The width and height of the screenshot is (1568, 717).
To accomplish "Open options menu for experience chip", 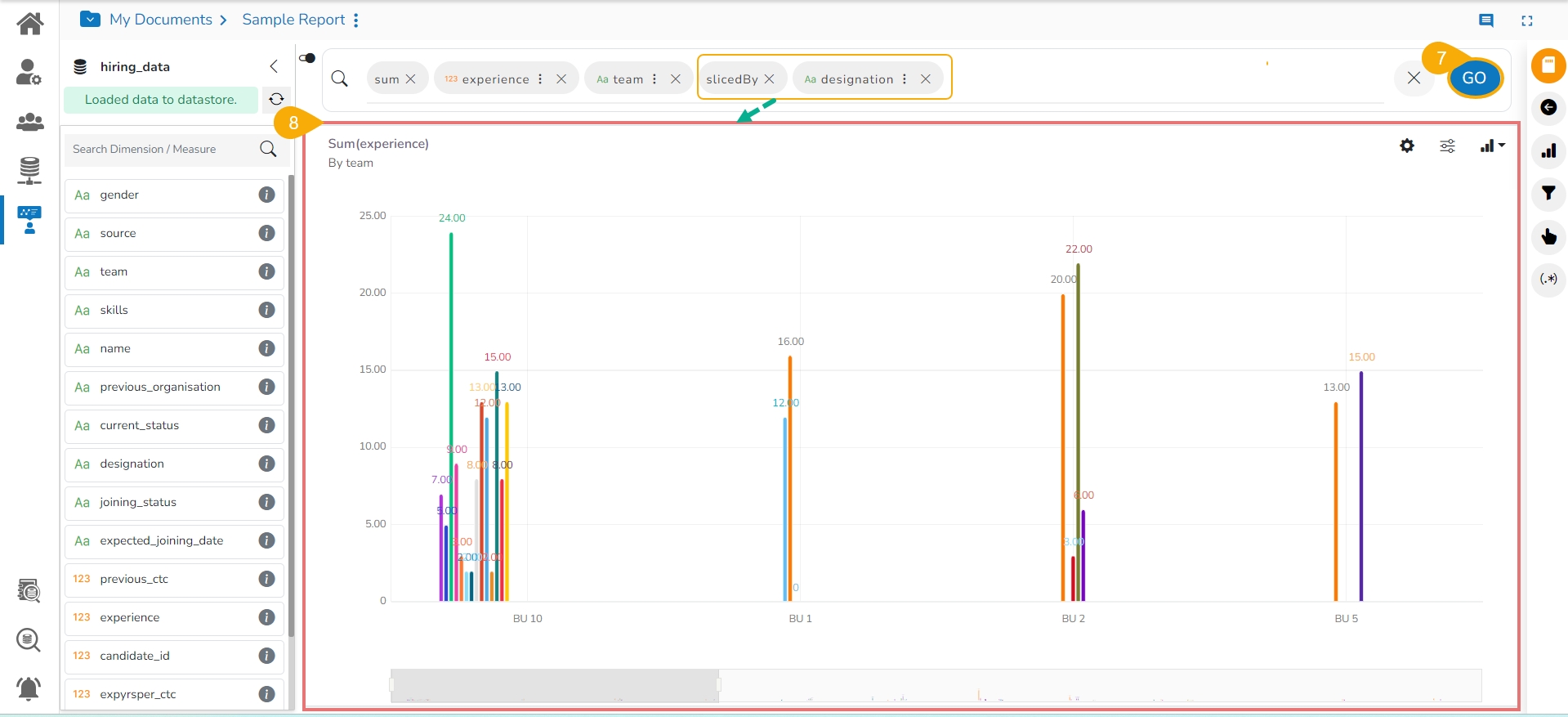I will click(540, 79).
